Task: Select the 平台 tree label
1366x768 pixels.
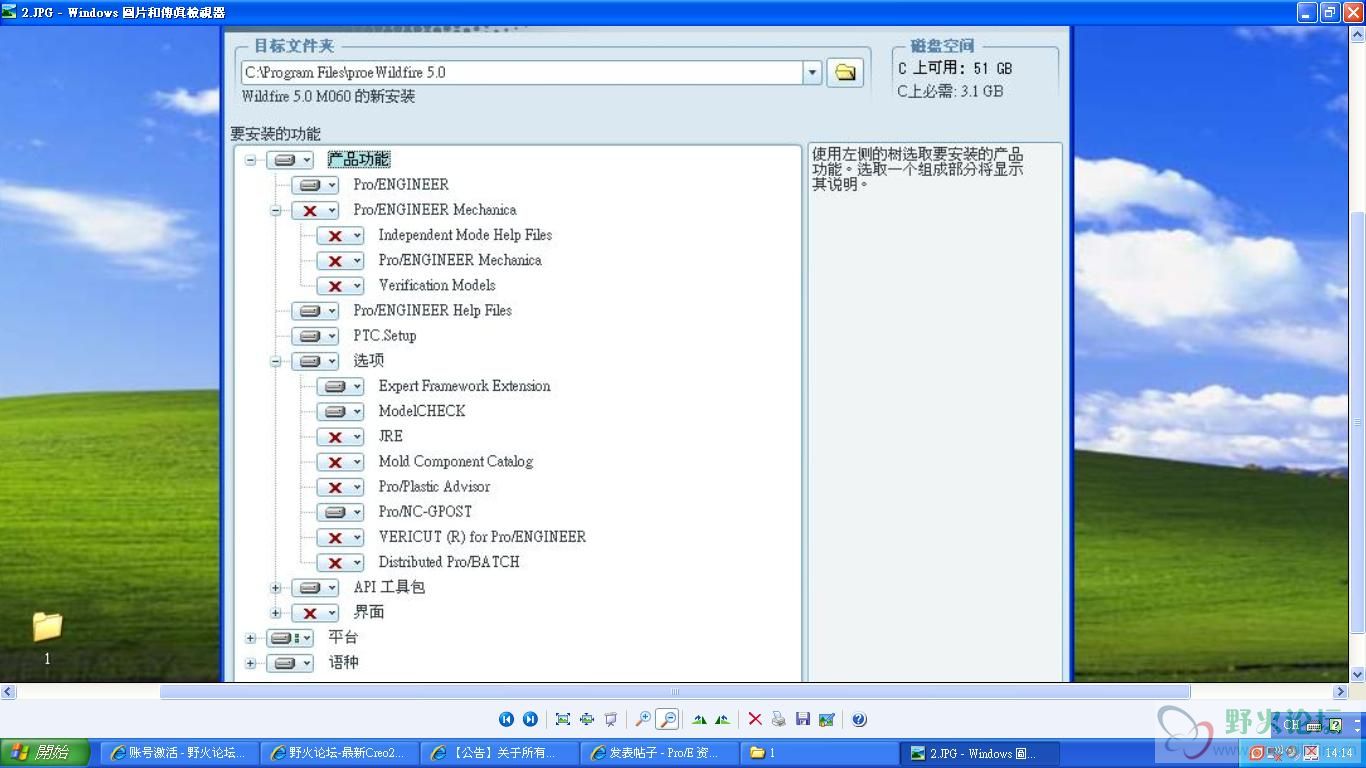Action: coord(343,638)
